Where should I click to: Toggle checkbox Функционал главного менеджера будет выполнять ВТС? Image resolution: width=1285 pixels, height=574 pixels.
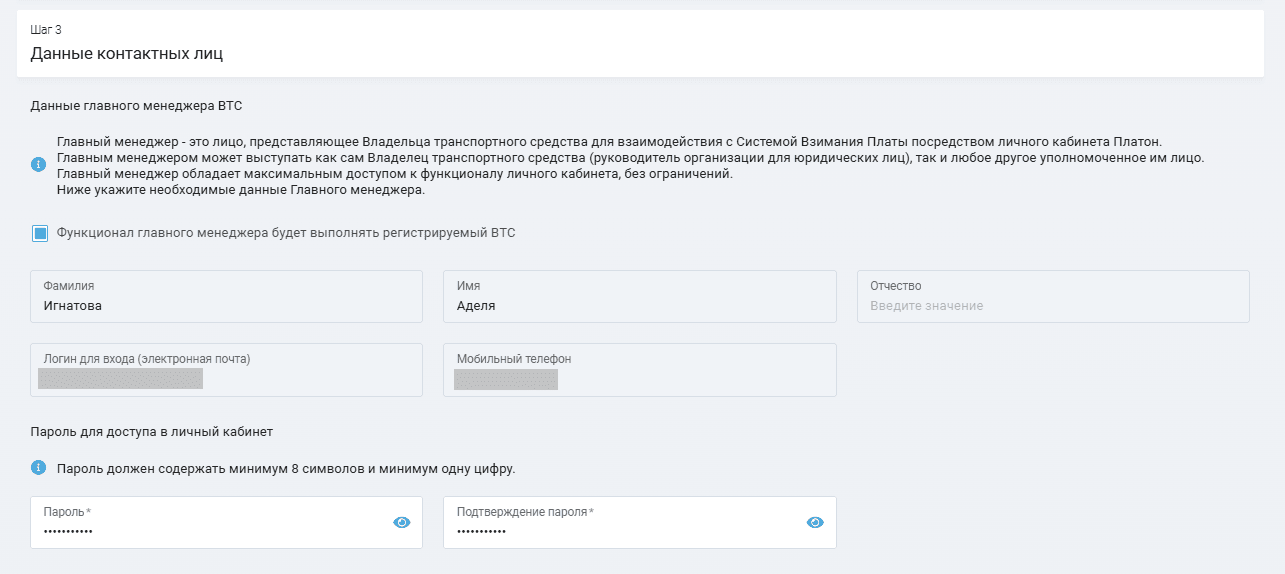click(40, 233)
